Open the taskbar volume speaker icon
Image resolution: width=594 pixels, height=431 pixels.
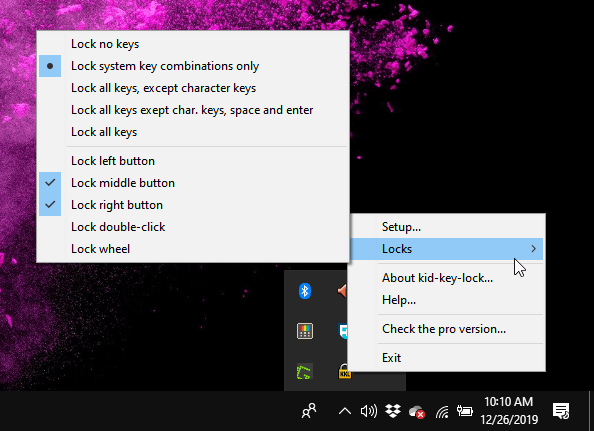369,411
